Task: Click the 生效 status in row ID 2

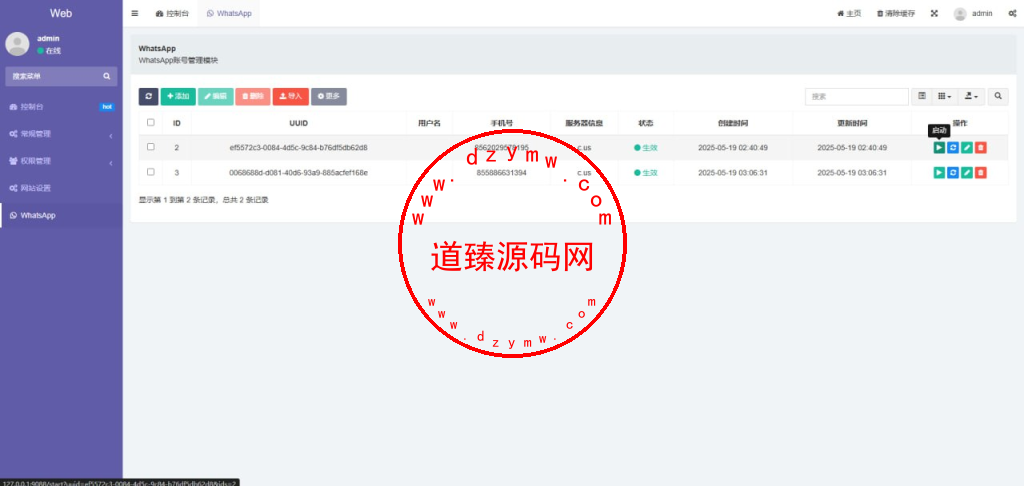Action: [646, 148]
